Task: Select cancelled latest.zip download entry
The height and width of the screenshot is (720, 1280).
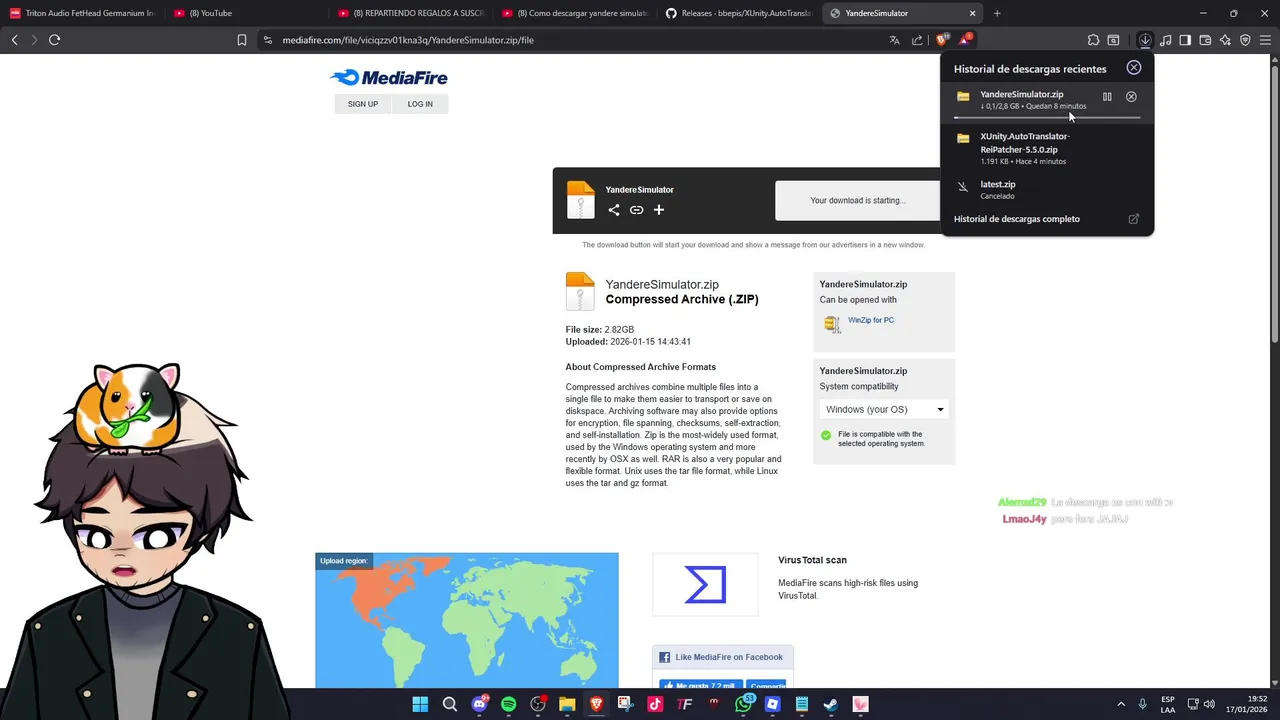Action: pyautogui.click(x=1047, y=189)
